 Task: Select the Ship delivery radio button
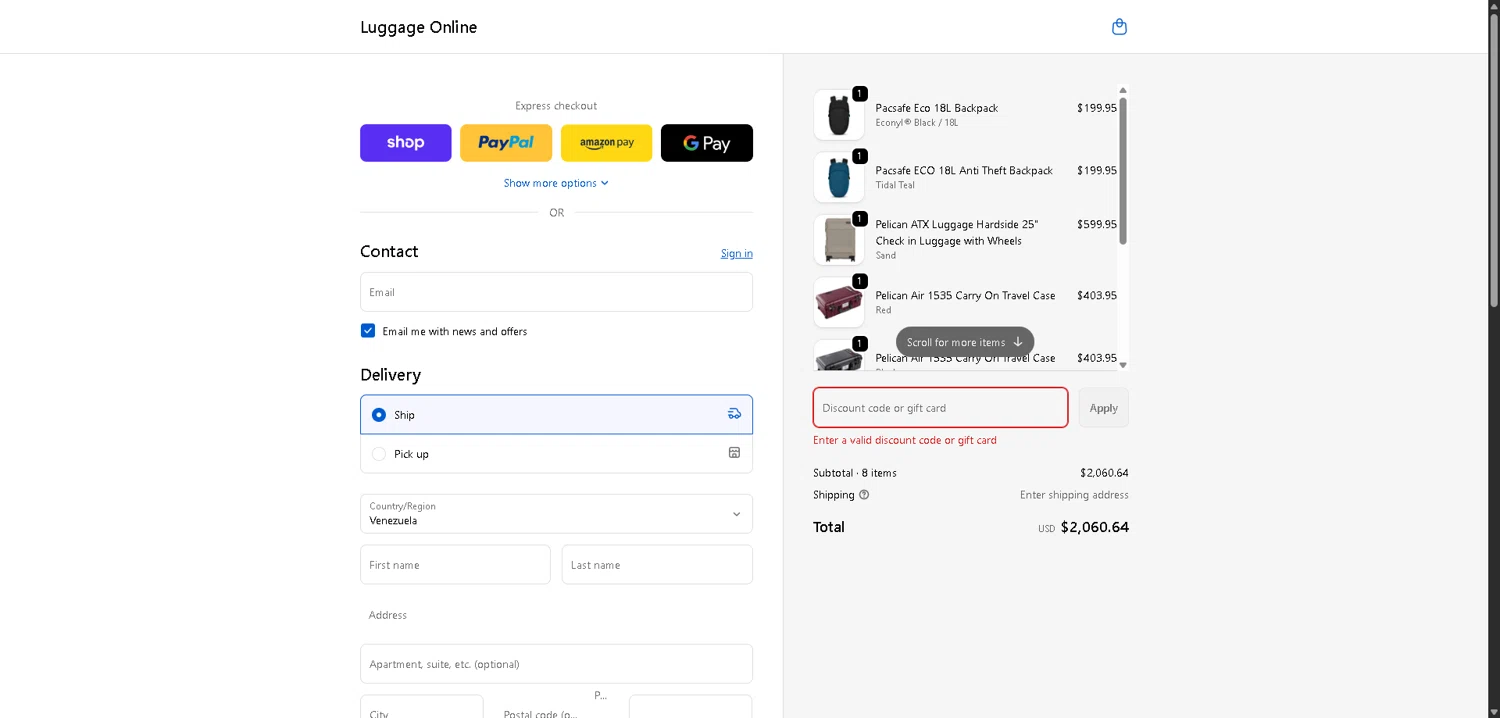[x=379, y=415]
